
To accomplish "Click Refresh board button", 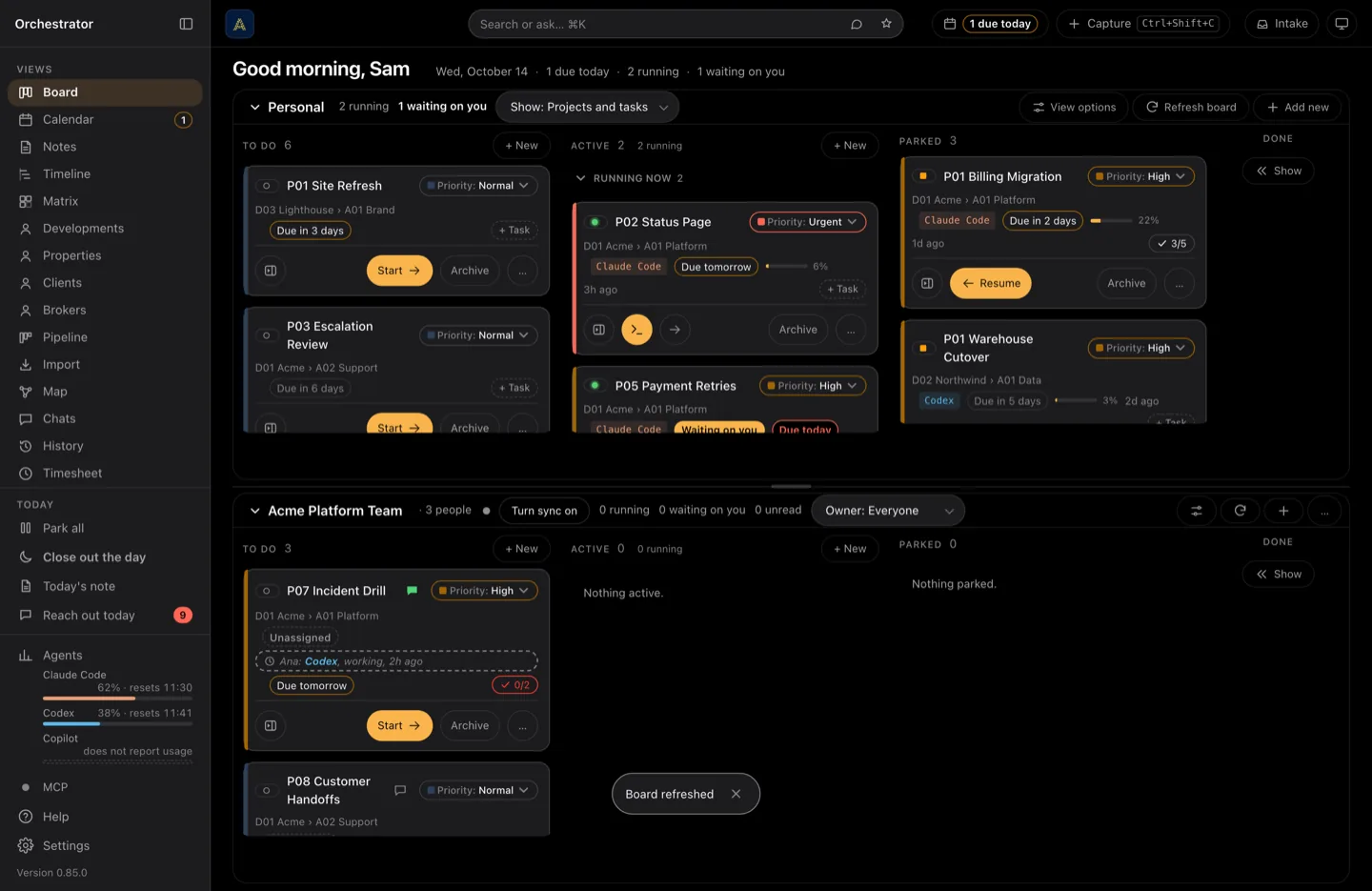I will [1190, 107].
